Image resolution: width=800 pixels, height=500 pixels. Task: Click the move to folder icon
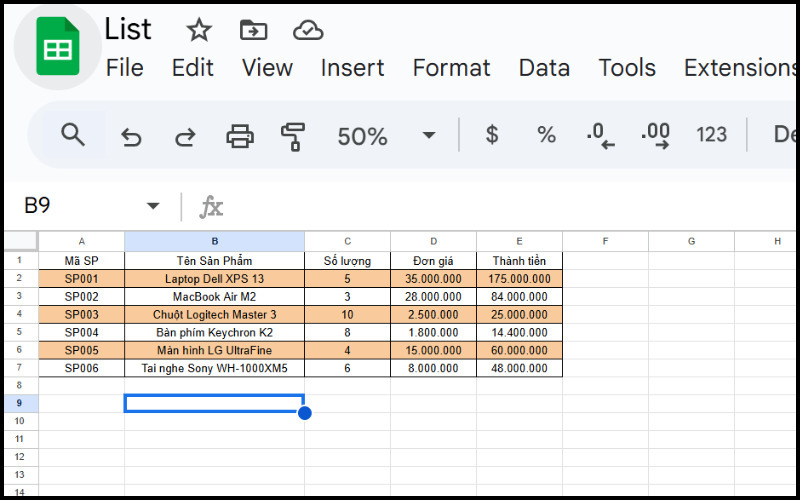click(x=253, y=30)
